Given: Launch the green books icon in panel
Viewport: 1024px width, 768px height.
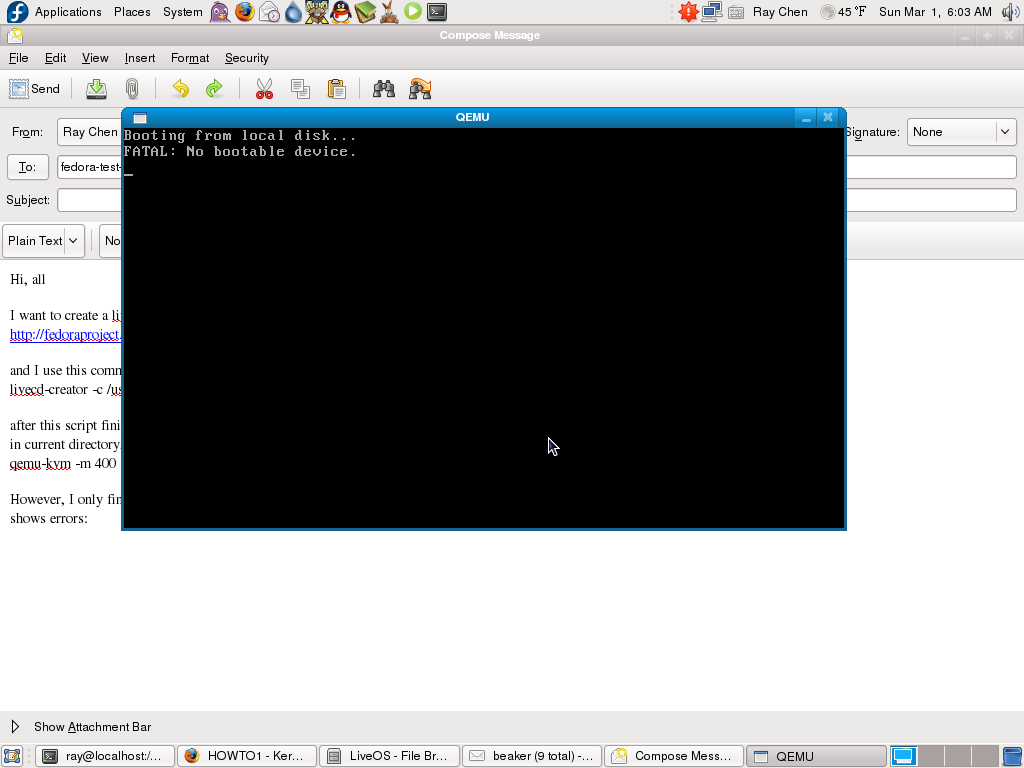Looking at the screenshot, I should click(365, 12).
